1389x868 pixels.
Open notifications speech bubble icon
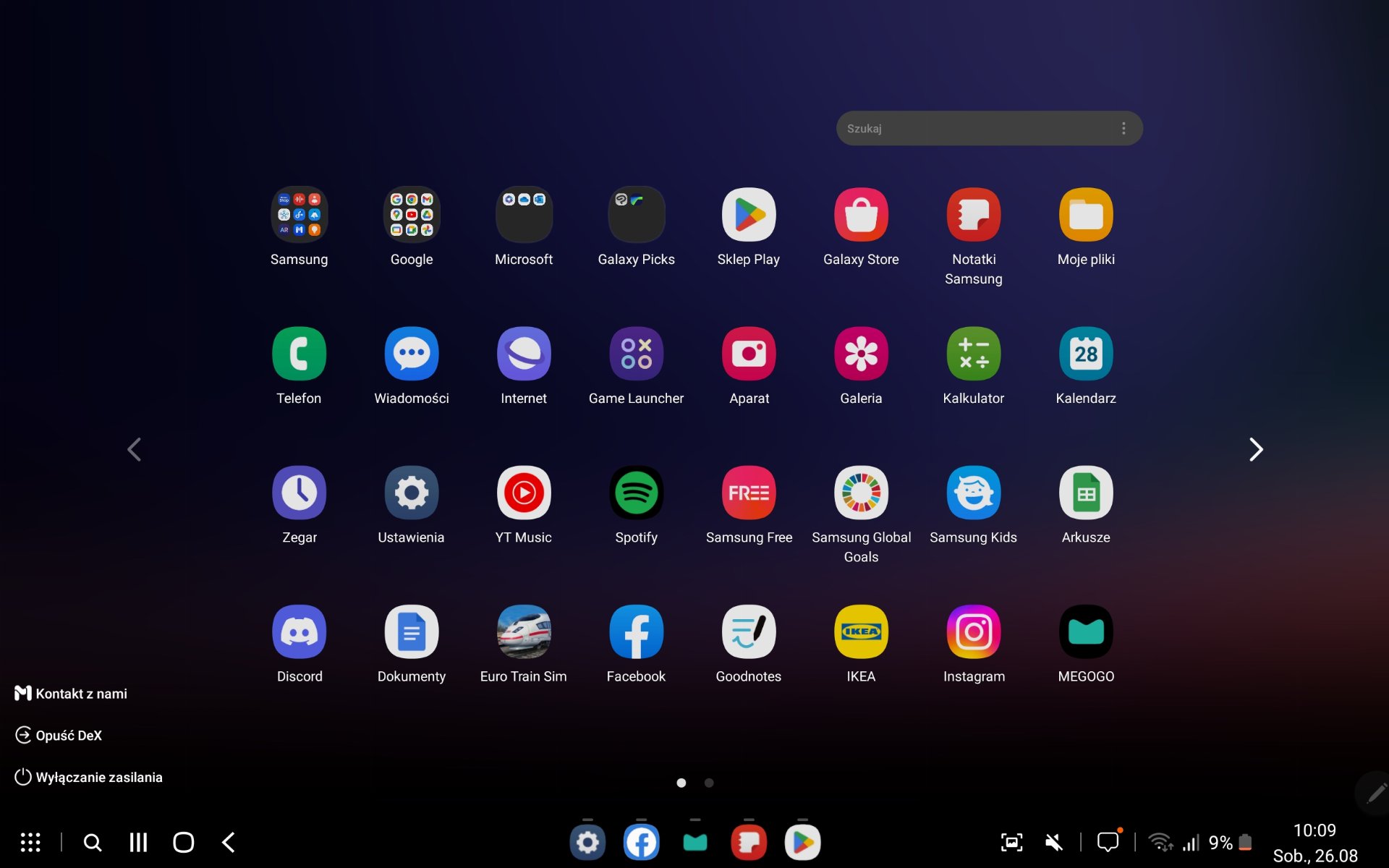click(1108, 841)
